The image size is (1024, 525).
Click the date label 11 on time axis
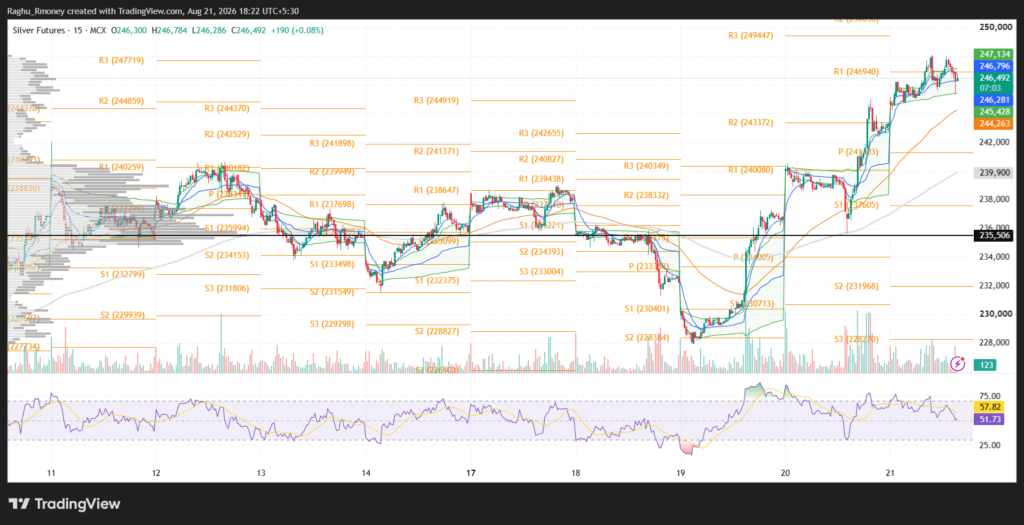(x=51, y=471)
